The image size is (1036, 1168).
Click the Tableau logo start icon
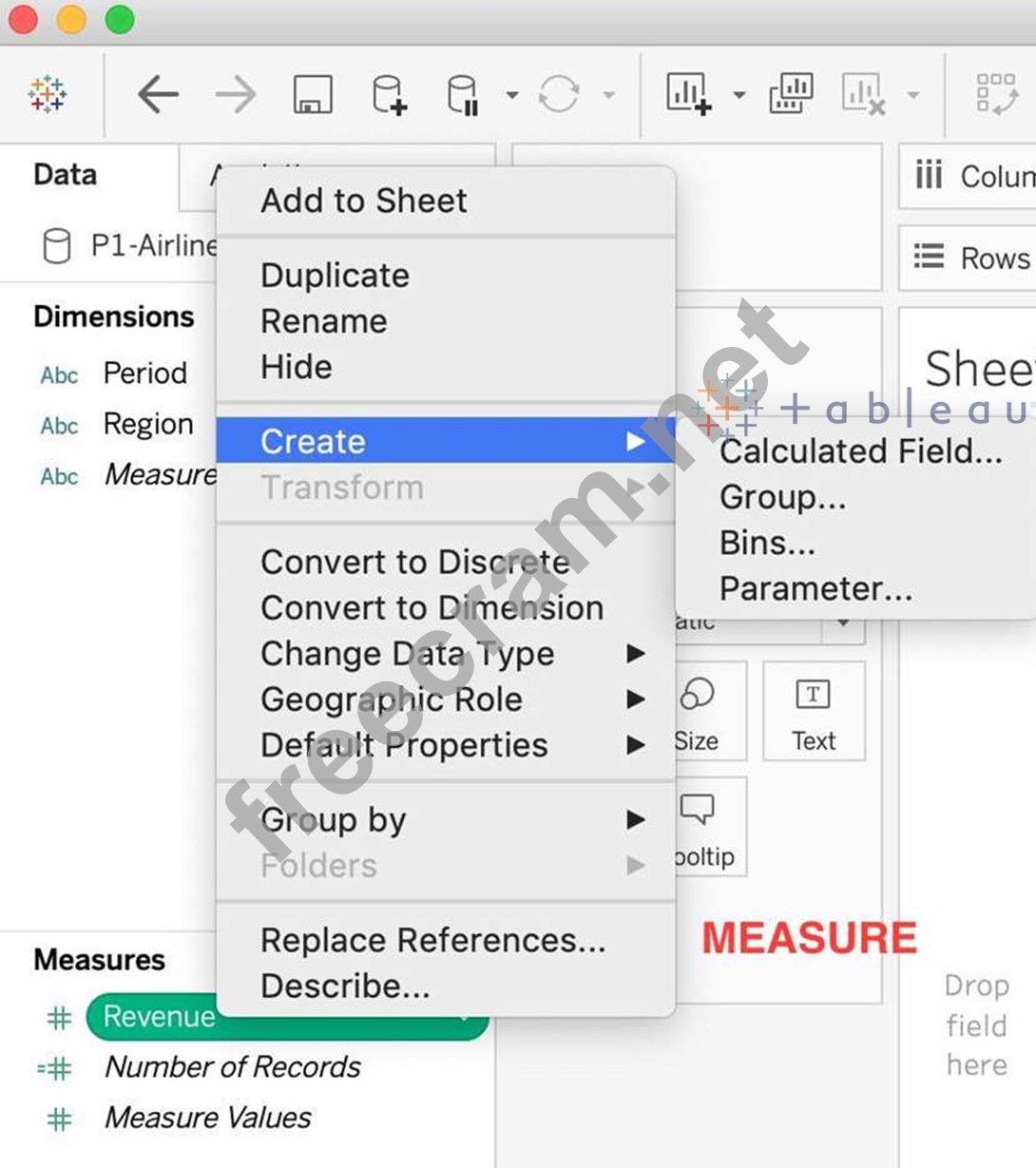coord(48,95)
